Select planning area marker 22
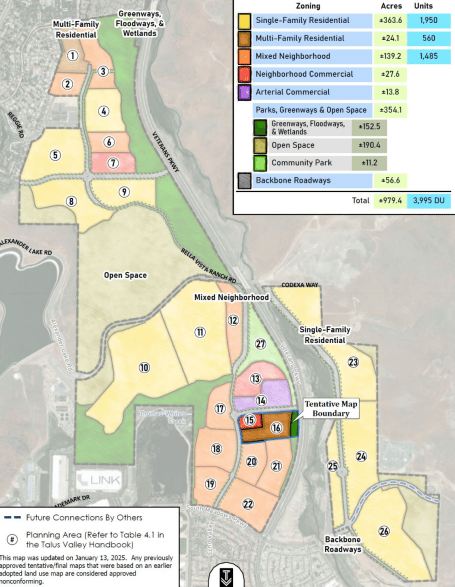455x587 pixels. [x=248, y=504]
